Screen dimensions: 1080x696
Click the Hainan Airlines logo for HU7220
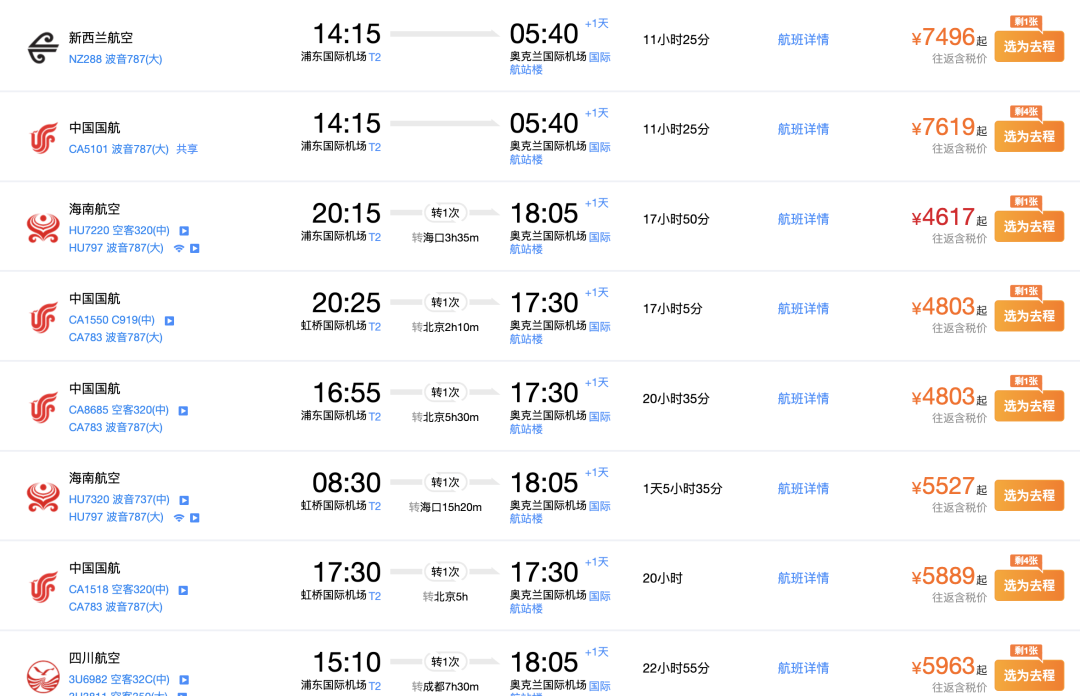click(x=43, y=228)
